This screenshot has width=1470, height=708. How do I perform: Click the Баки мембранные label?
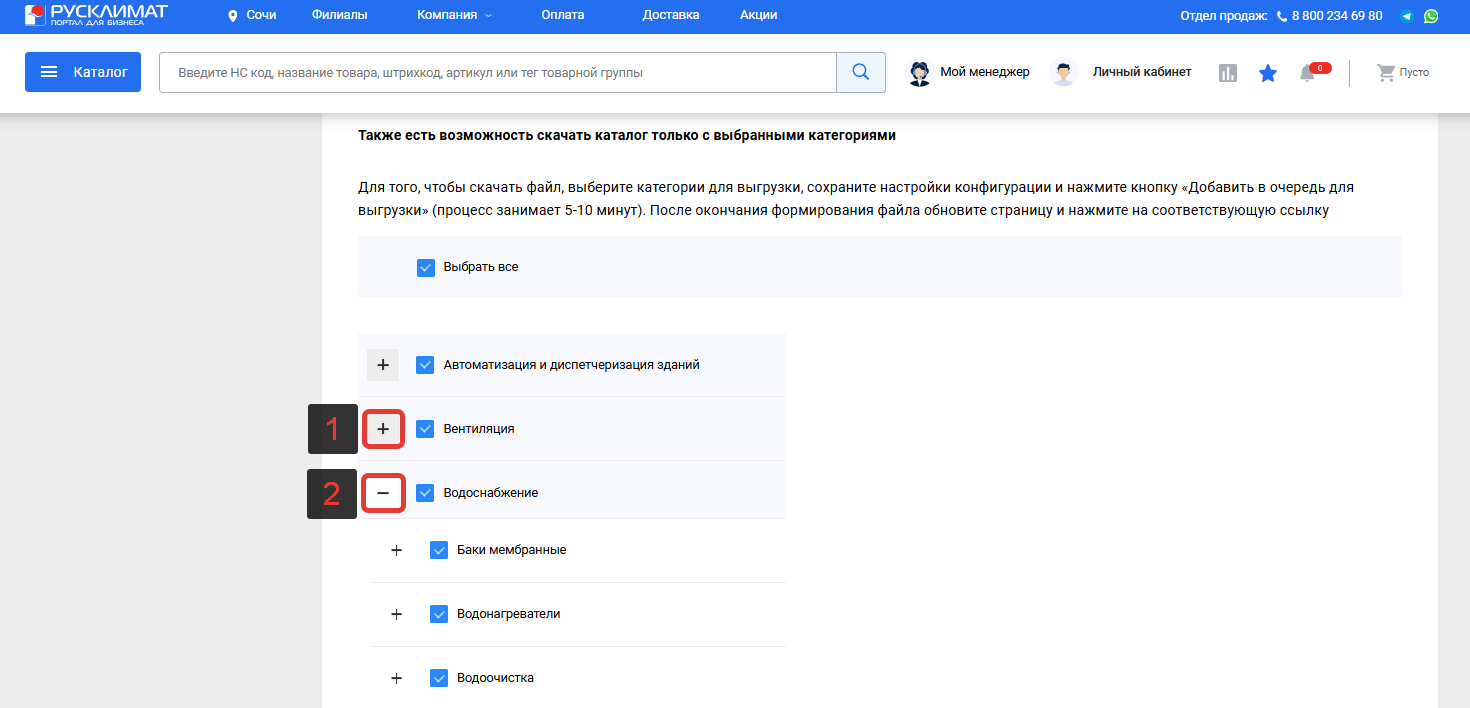point(512,550)
